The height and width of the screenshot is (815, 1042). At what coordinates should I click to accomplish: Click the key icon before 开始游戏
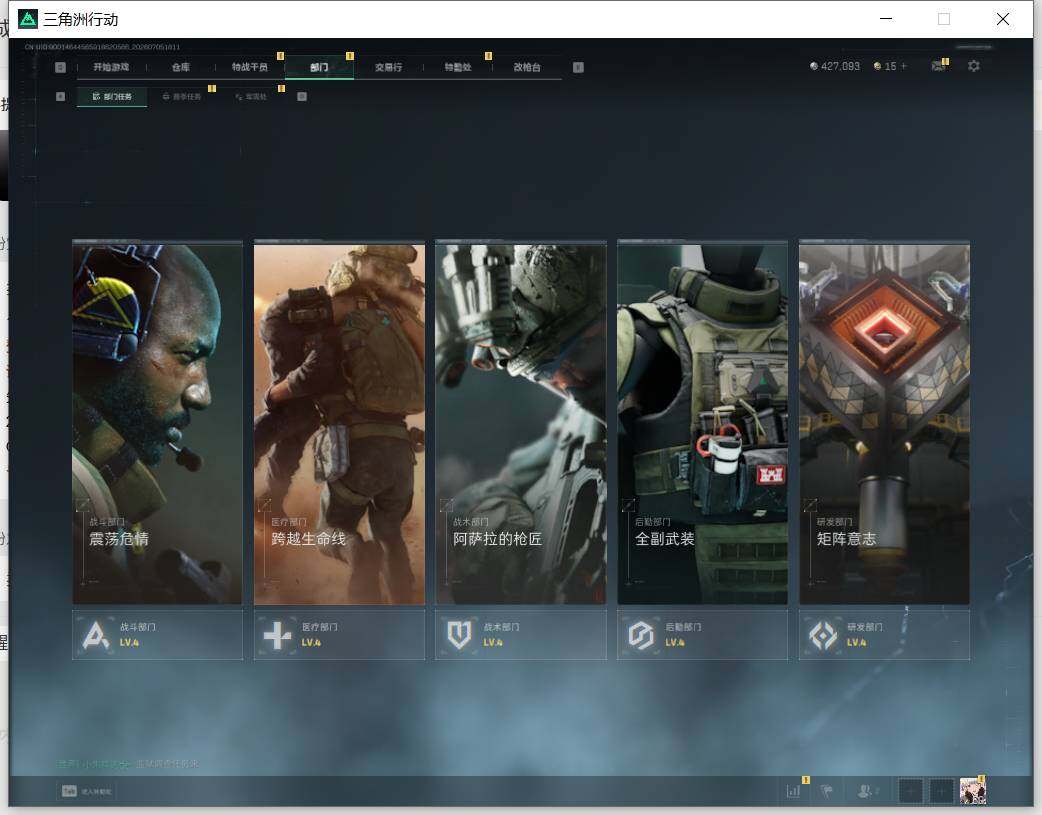point(60,67)
